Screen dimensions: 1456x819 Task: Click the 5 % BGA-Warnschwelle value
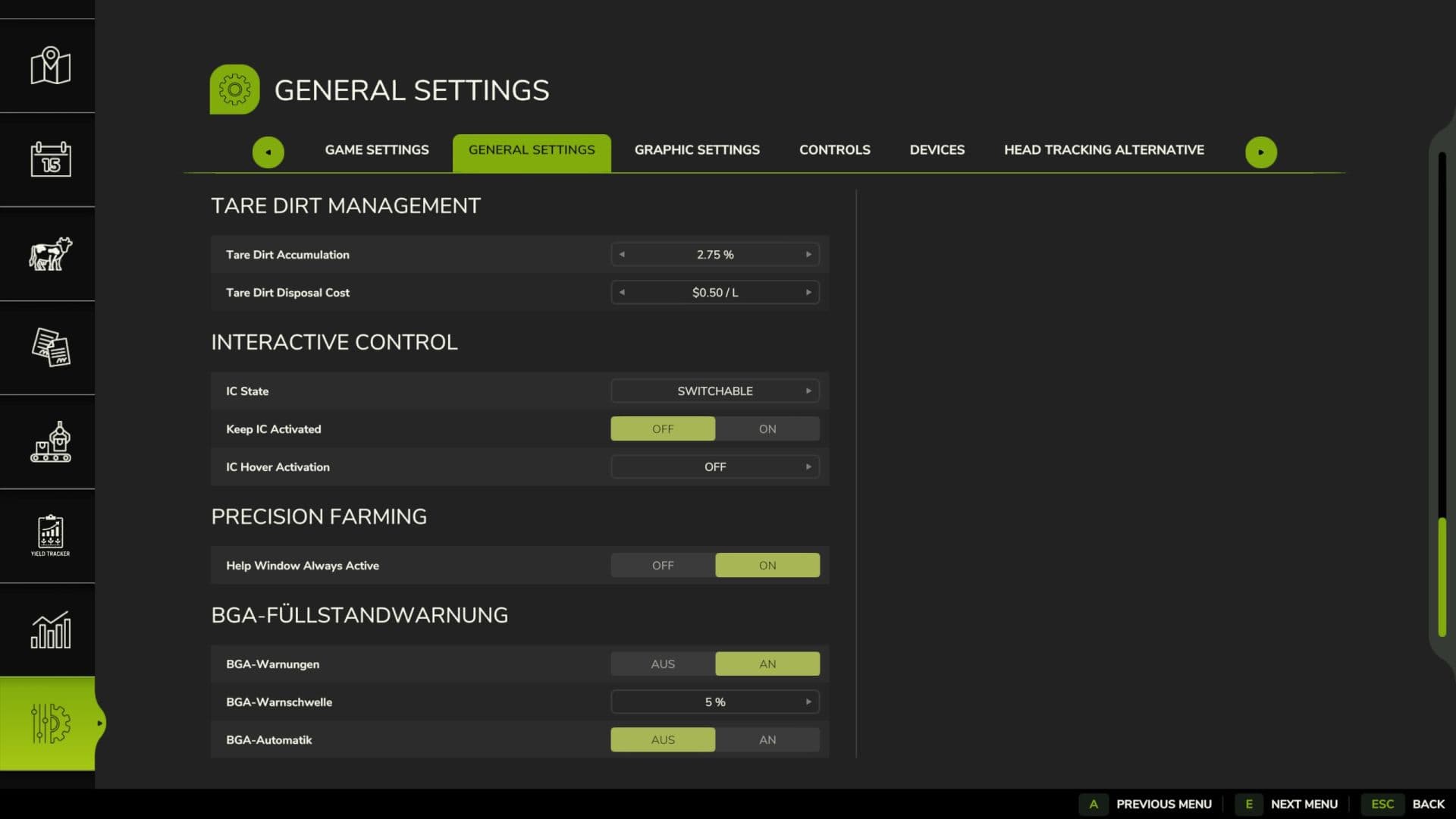[x=714, y=702]
